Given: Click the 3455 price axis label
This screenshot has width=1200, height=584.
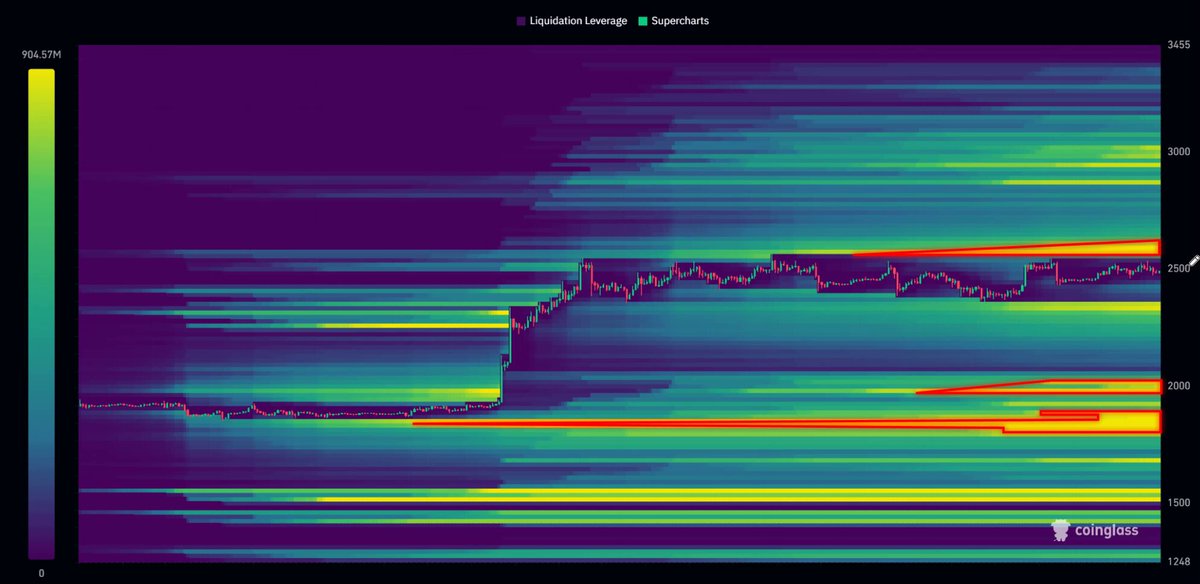Looking at the screenshot, I should click(1178, 46).
